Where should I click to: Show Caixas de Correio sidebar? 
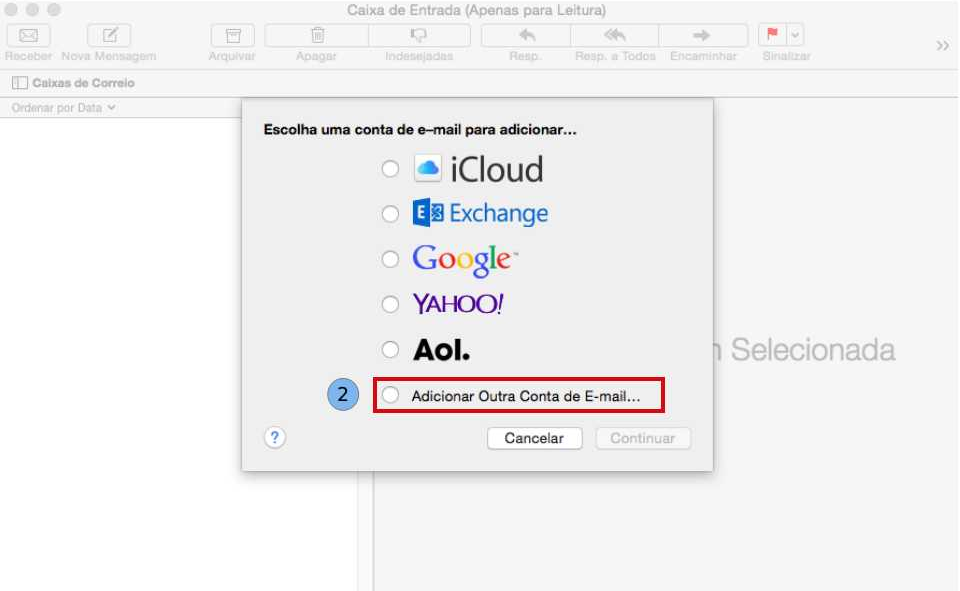pos(73,83)
